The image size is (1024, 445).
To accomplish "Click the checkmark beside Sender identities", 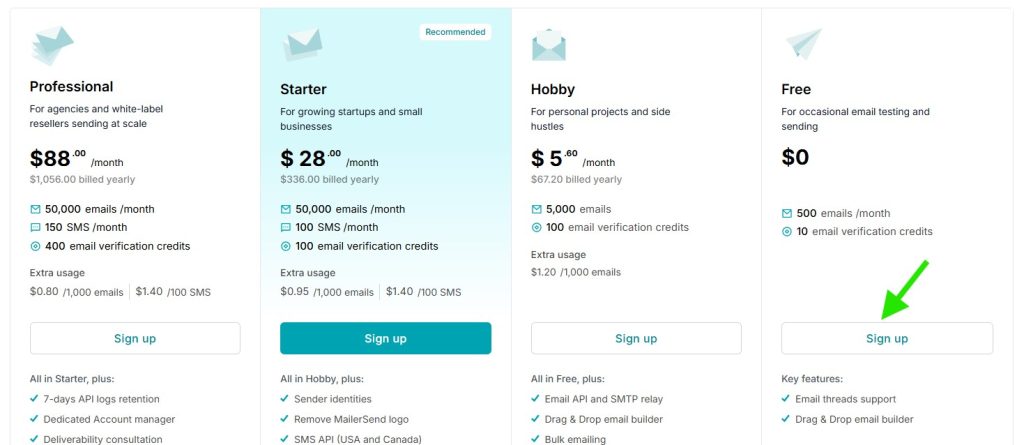I will pyautogui.click(x=286, y=400).
